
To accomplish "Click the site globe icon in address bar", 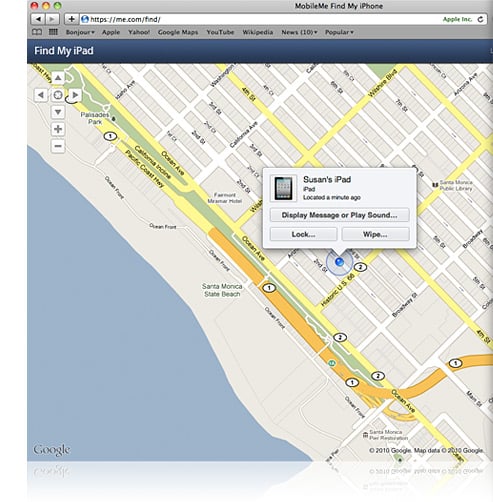I will (85, 19).
